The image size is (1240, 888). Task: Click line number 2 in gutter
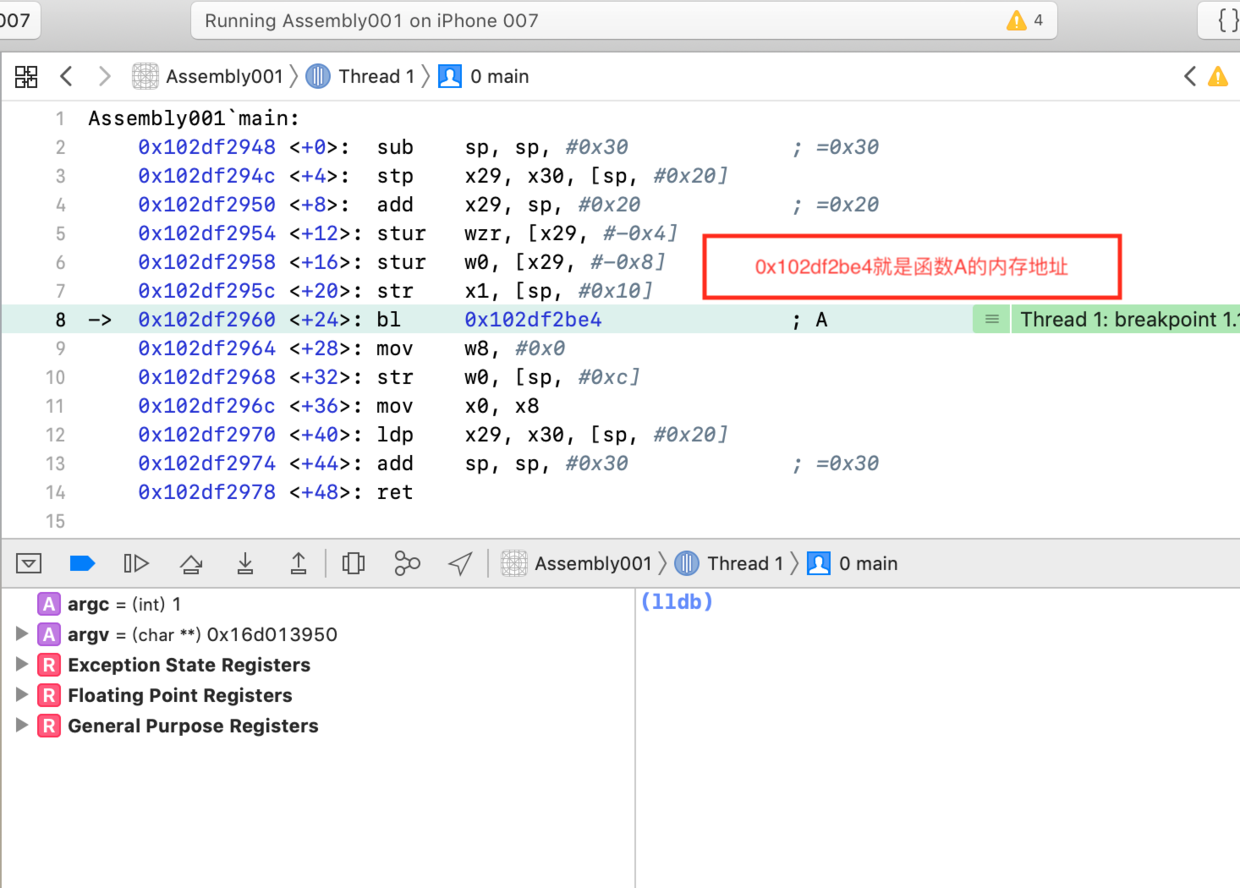[x=61, y=148]
